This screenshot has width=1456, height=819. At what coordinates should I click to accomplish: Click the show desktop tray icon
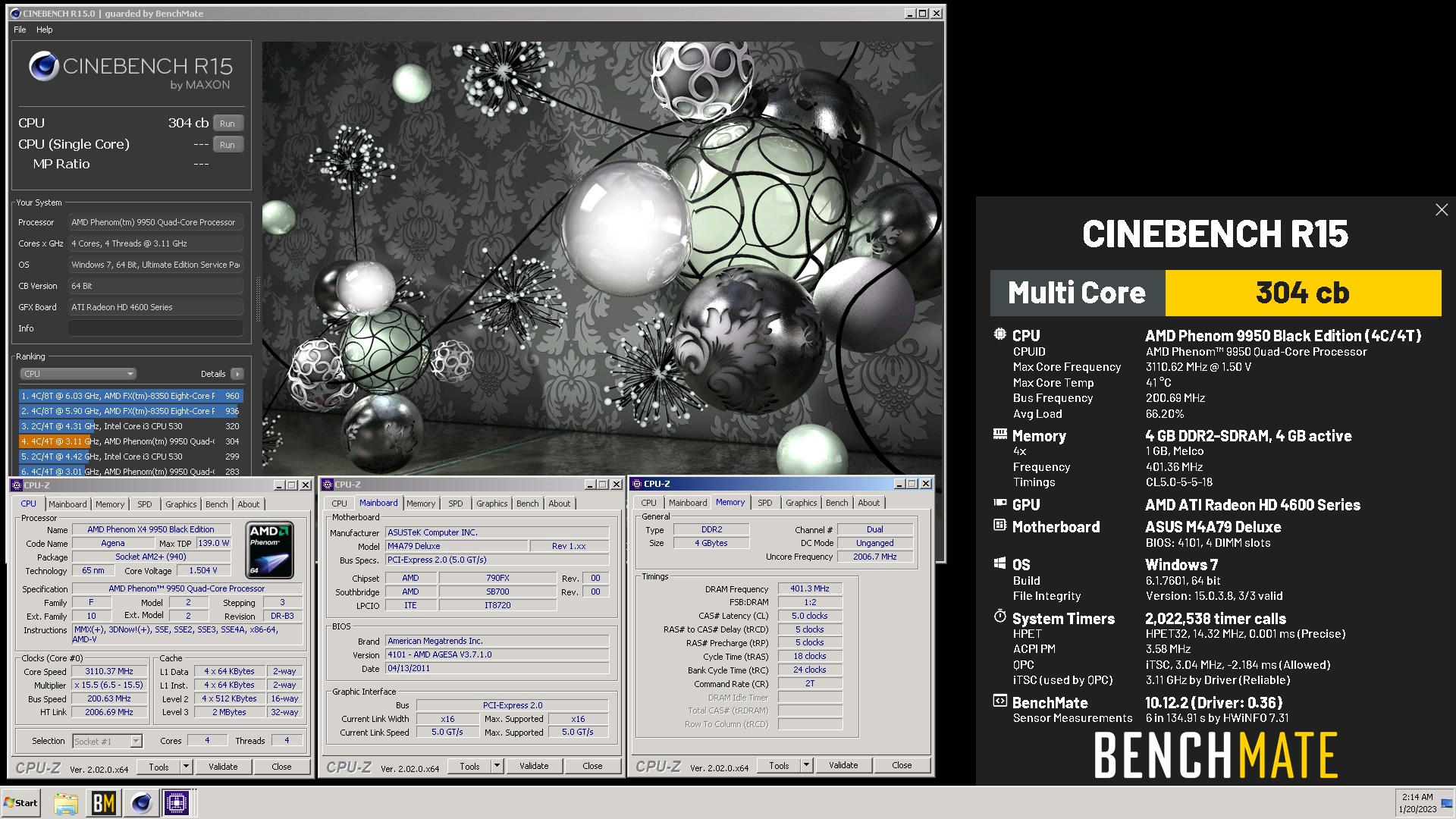[1447, 804]
